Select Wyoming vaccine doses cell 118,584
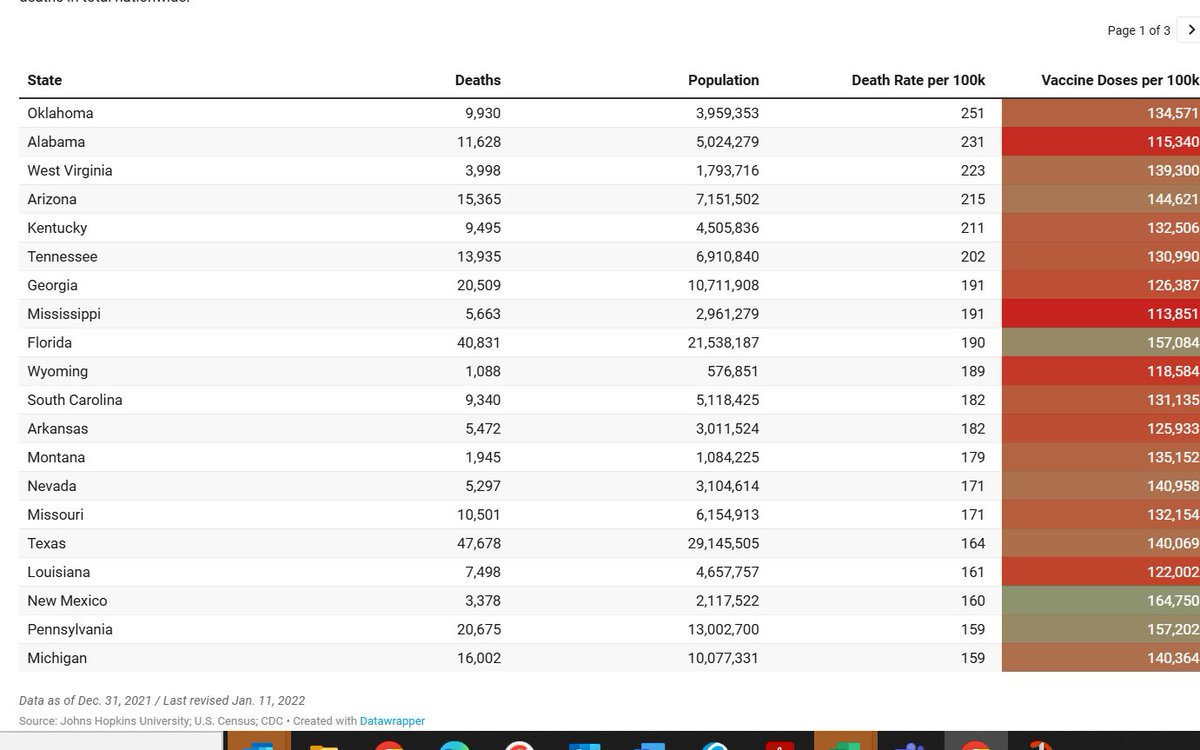 pos(1101,372)
